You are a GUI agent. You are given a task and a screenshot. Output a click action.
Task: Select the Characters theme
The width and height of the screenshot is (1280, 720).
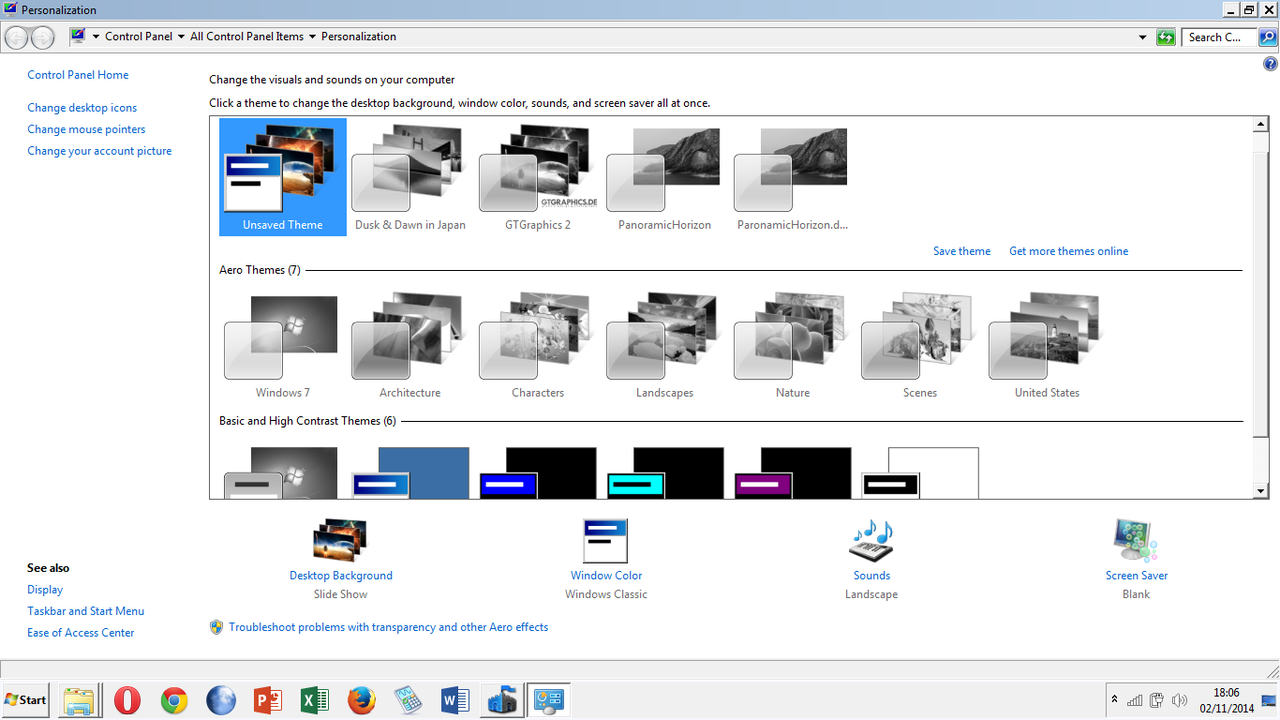[x=538, y=346]
